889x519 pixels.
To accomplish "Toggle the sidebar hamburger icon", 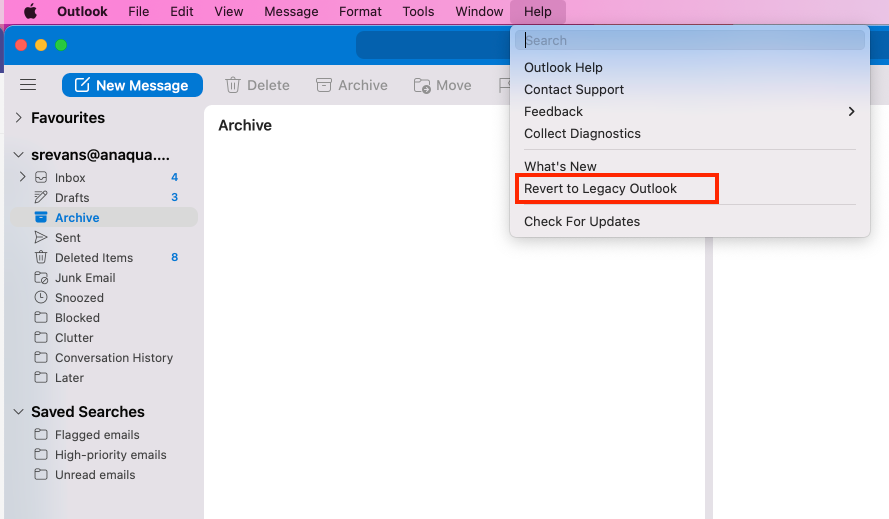I will point(28,85).
